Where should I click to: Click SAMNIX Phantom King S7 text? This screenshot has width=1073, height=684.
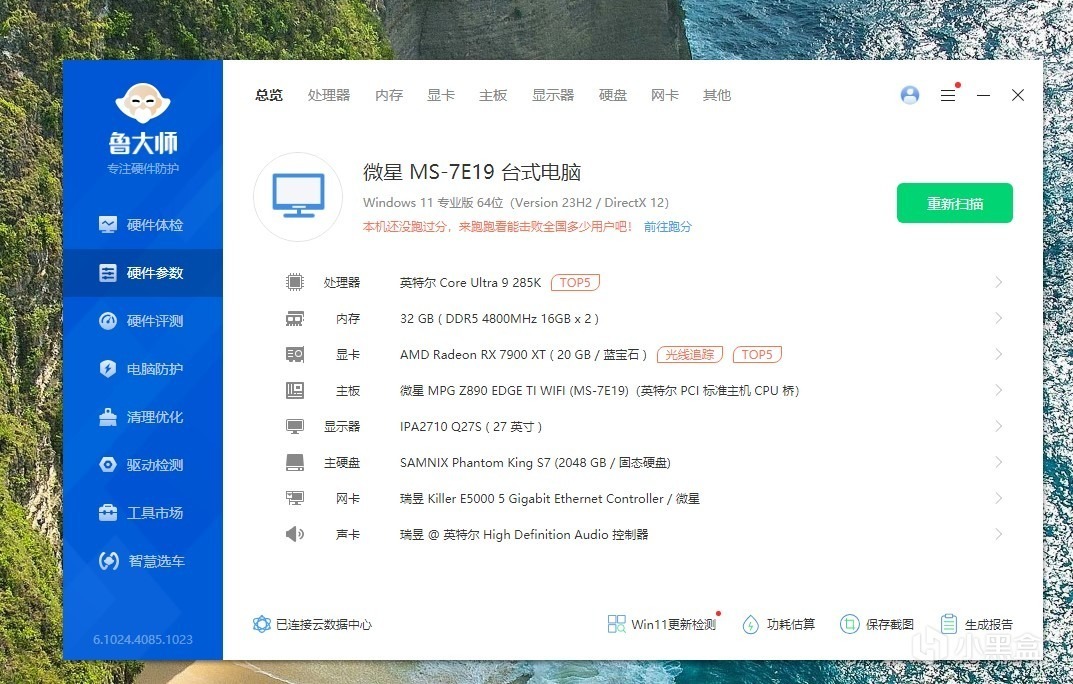click(535, 462)
